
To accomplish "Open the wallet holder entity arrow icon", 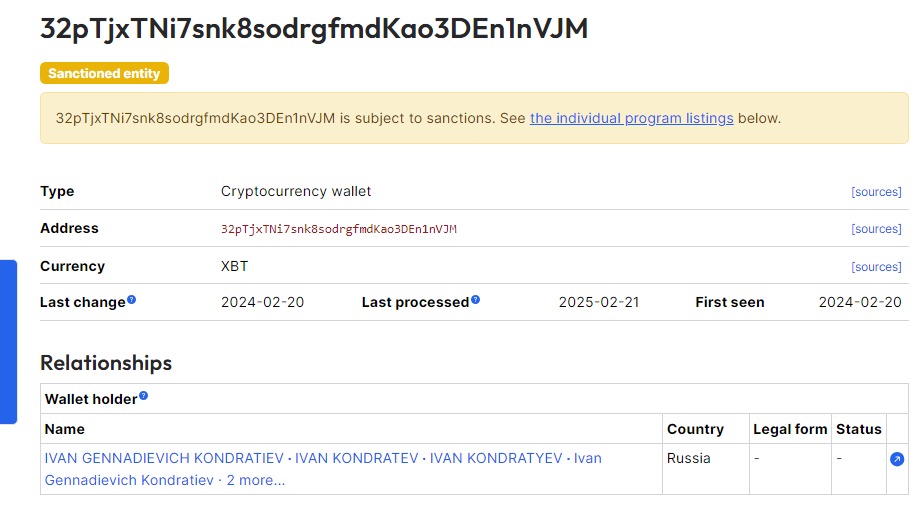I will pyautogui.click(x=897, y=459).
